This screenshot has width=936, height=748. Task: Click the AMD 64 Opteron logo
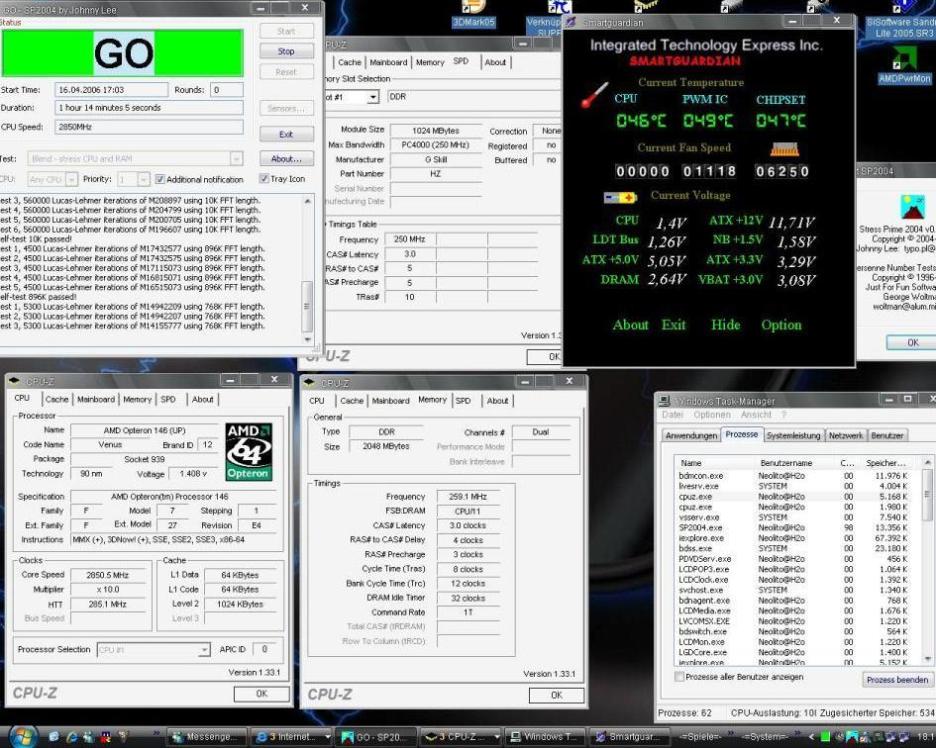click(x=249, y=452)
